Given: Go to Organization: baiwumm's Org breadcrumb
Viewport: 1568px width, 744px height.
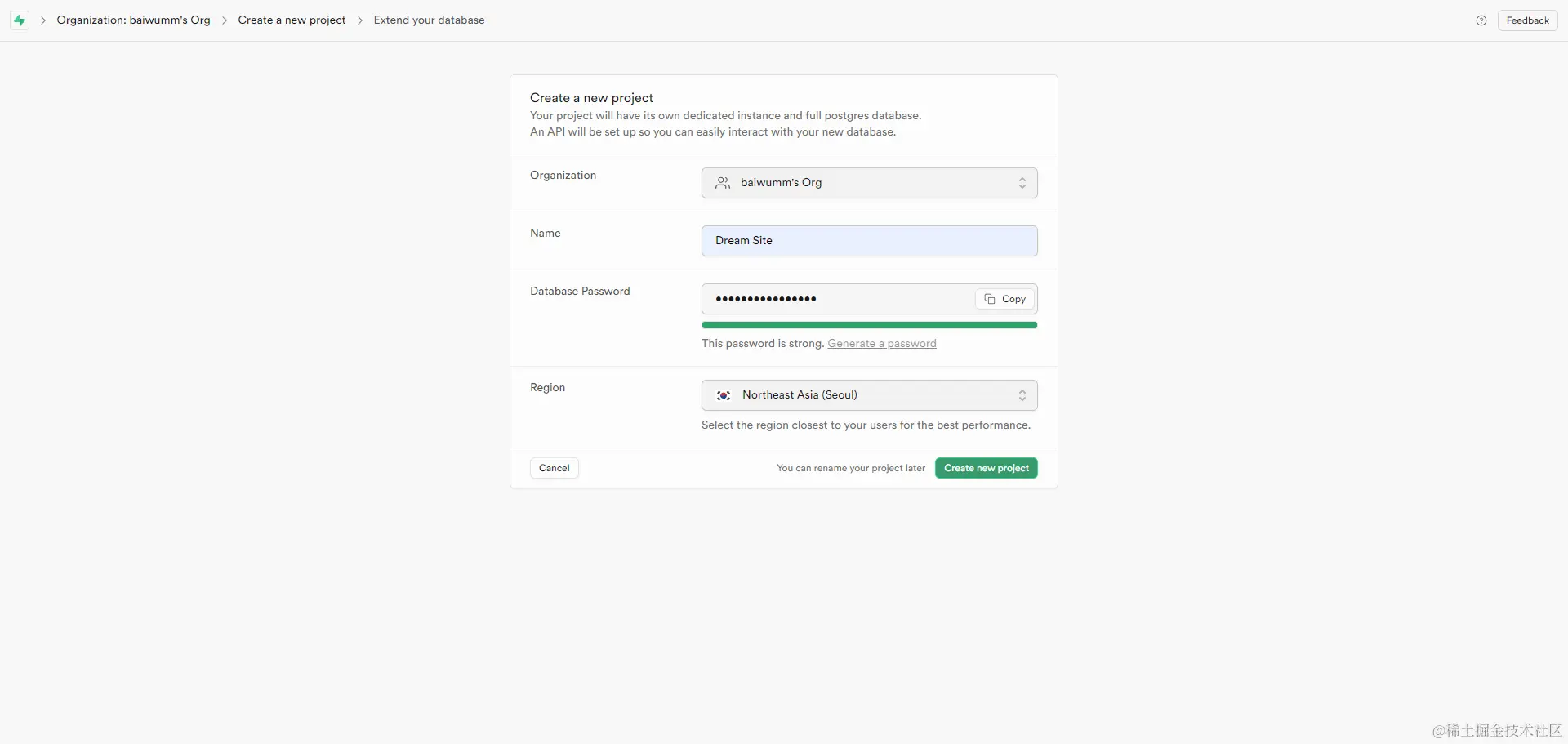Looking at the screenshot, I should point(133,20).
